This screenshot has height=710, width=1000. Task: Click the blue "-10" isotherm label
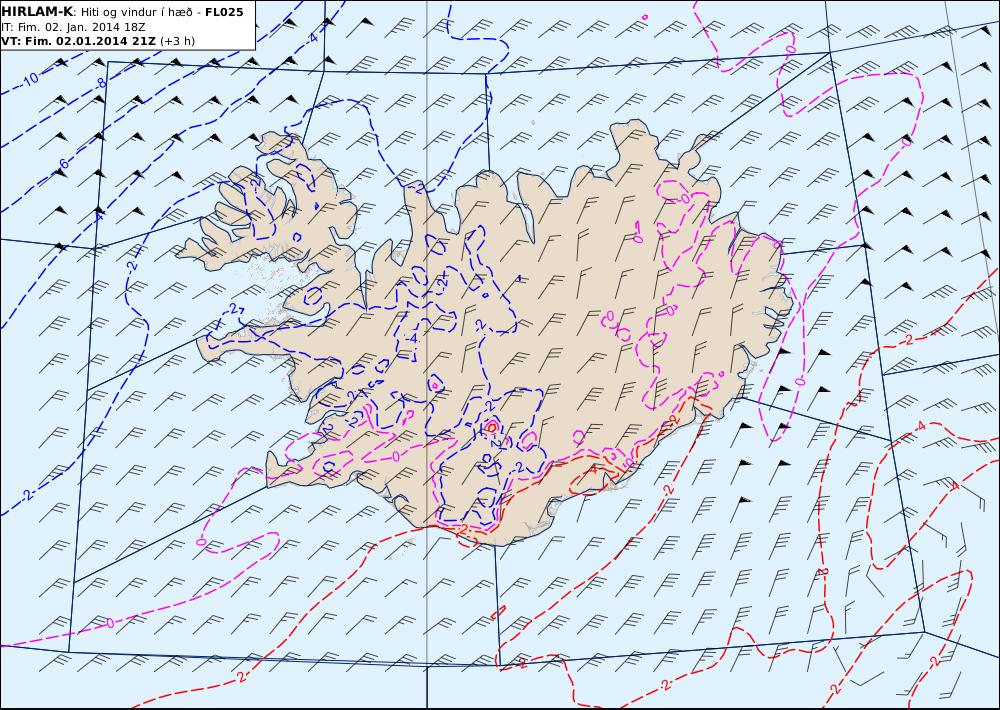pos(29,79)
